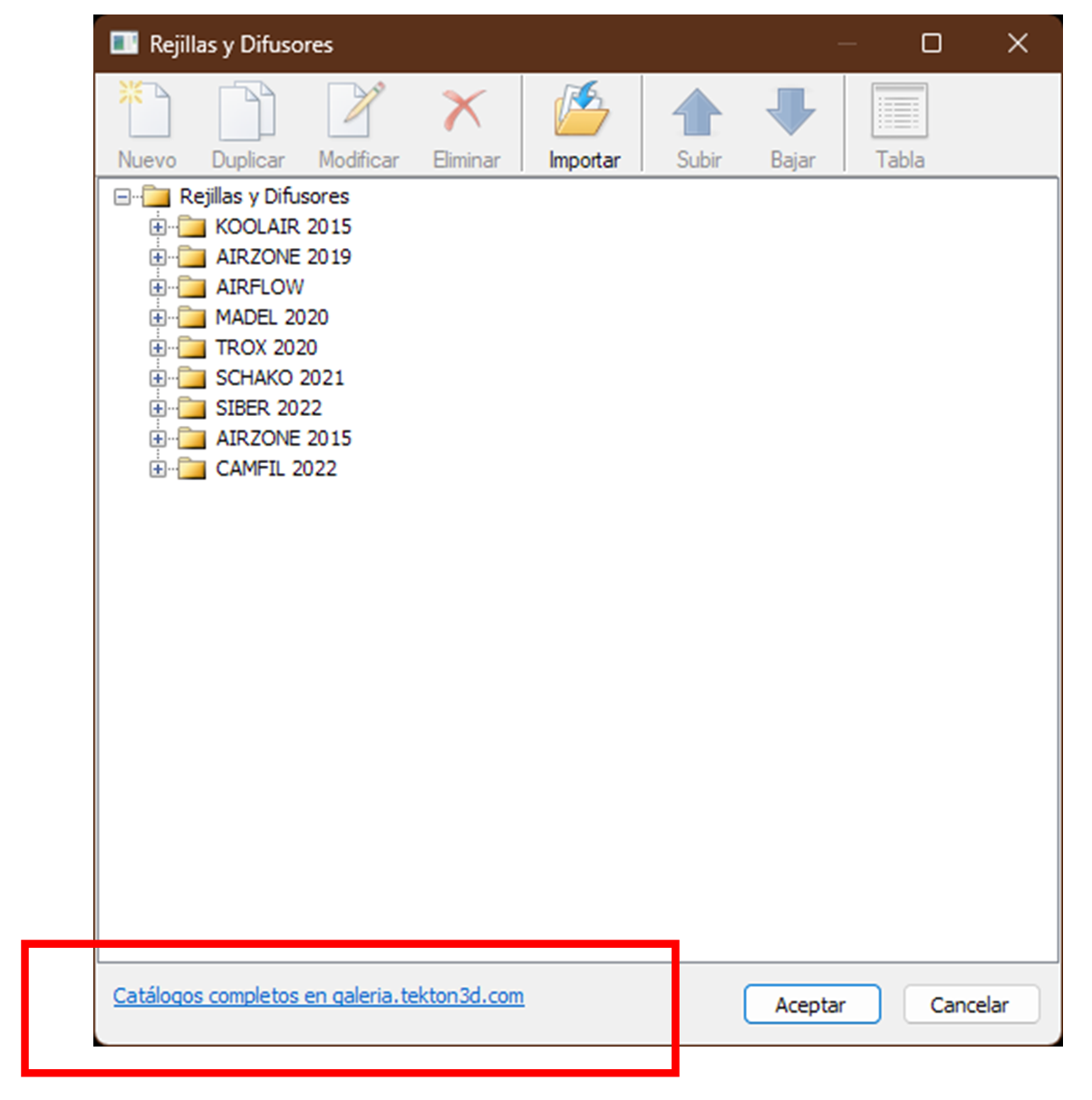Select the AIRZONE 2015 catalog
This screenshot has height=1100, width=1092.
[283, 439]
